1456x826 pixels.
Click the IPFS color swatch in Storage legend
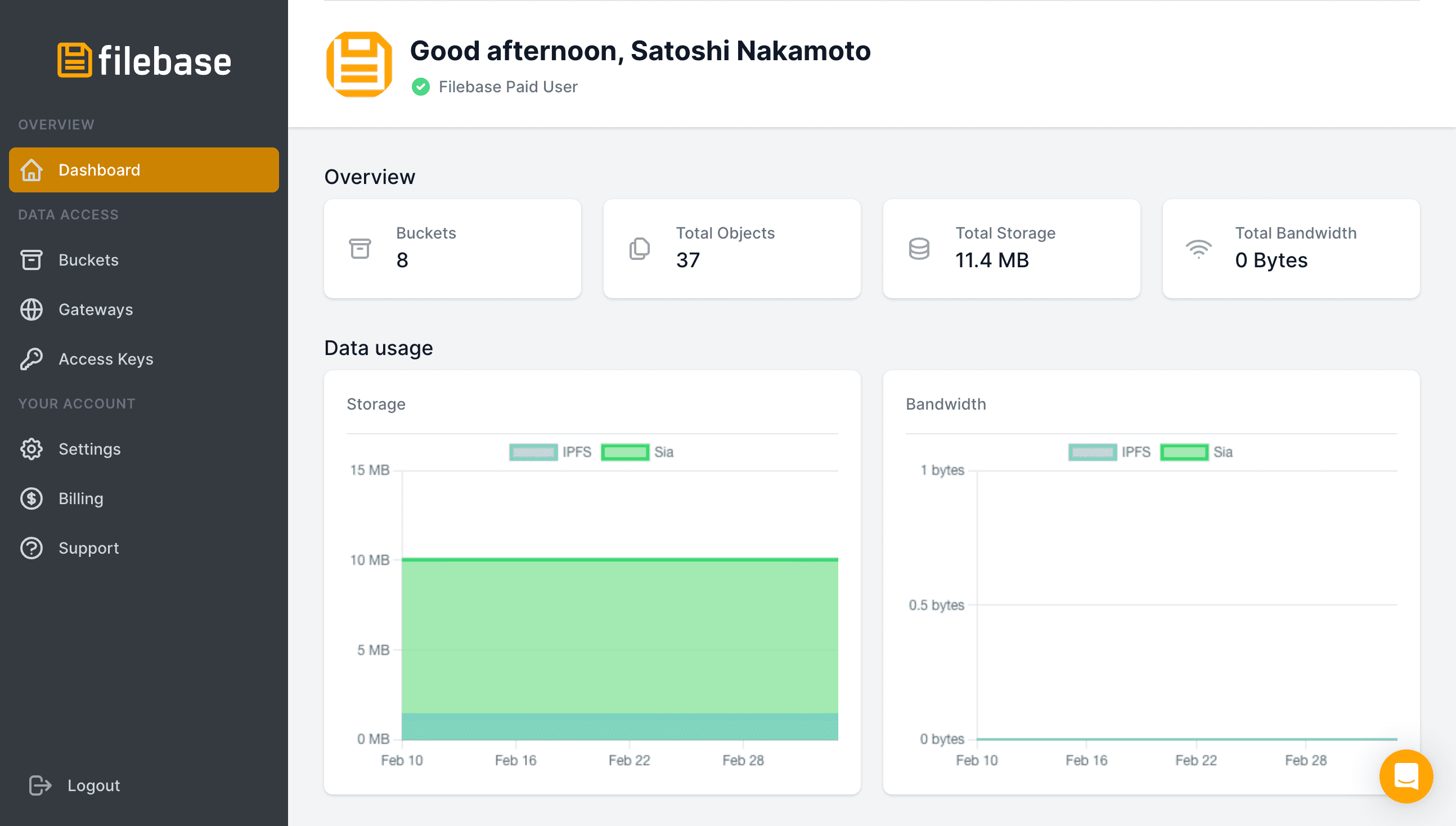tap(533, 452)
